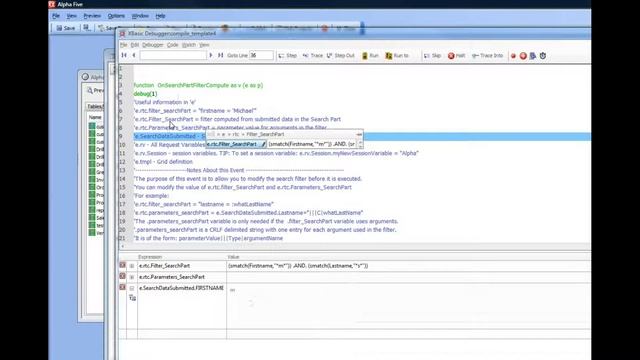Click code line 3 function OnSearchPartFilterCompute

[198, 85]
